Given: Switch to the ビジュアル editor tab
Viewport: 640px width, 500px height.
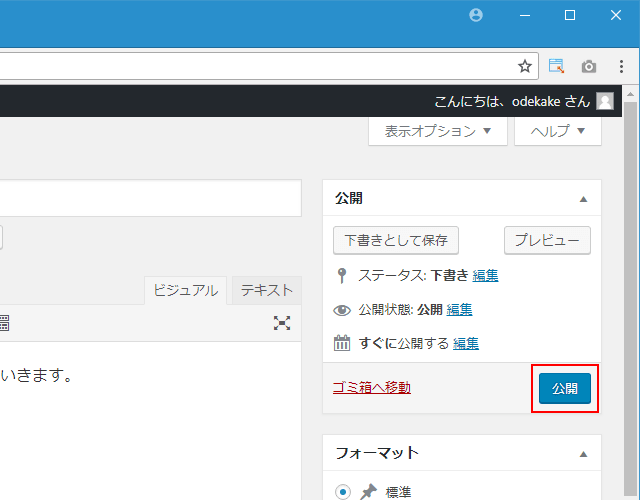Looking at the screenshot, I should pos(186,290).
